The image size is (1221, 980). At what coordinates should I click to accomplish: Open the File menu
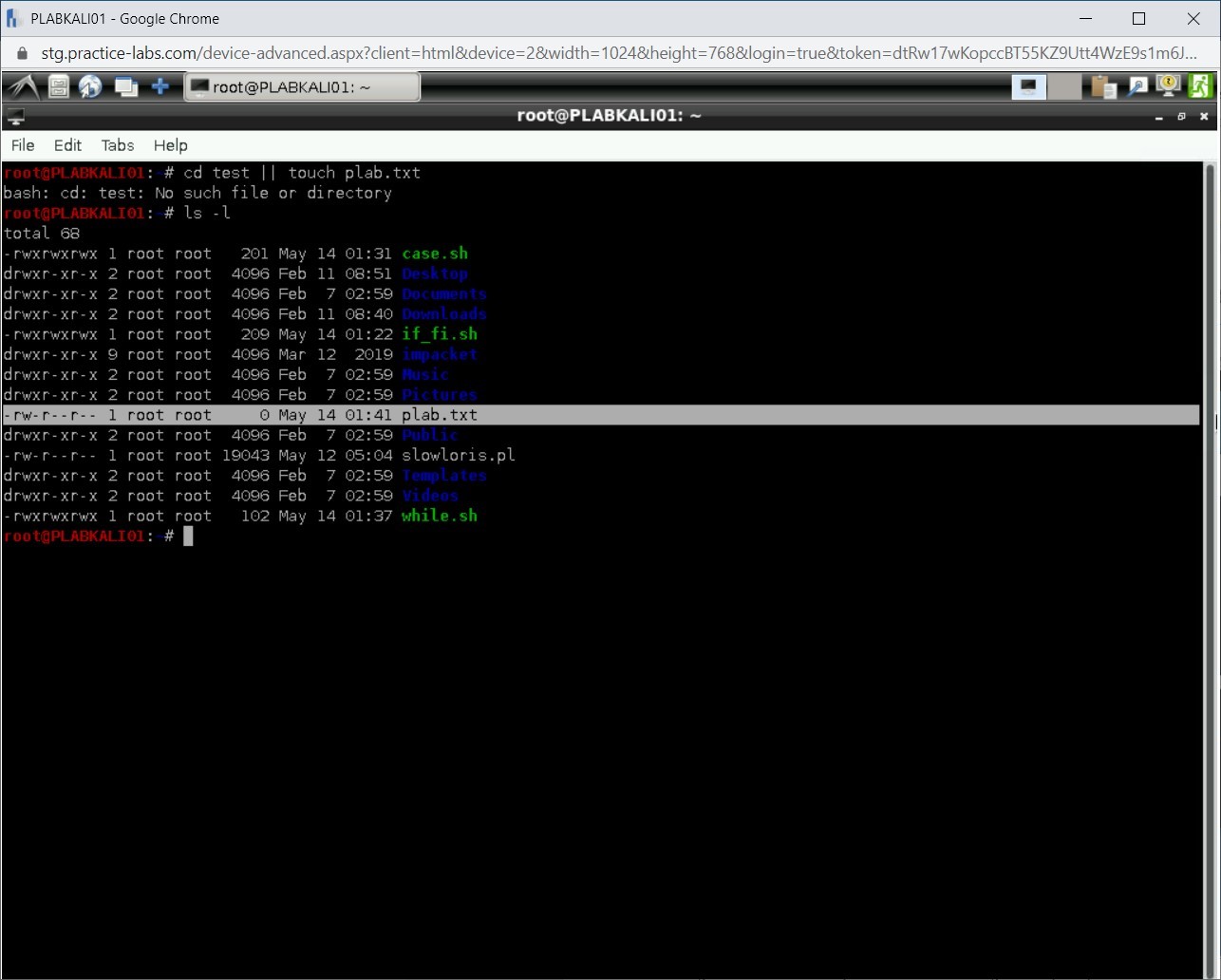tap(23, 145)
